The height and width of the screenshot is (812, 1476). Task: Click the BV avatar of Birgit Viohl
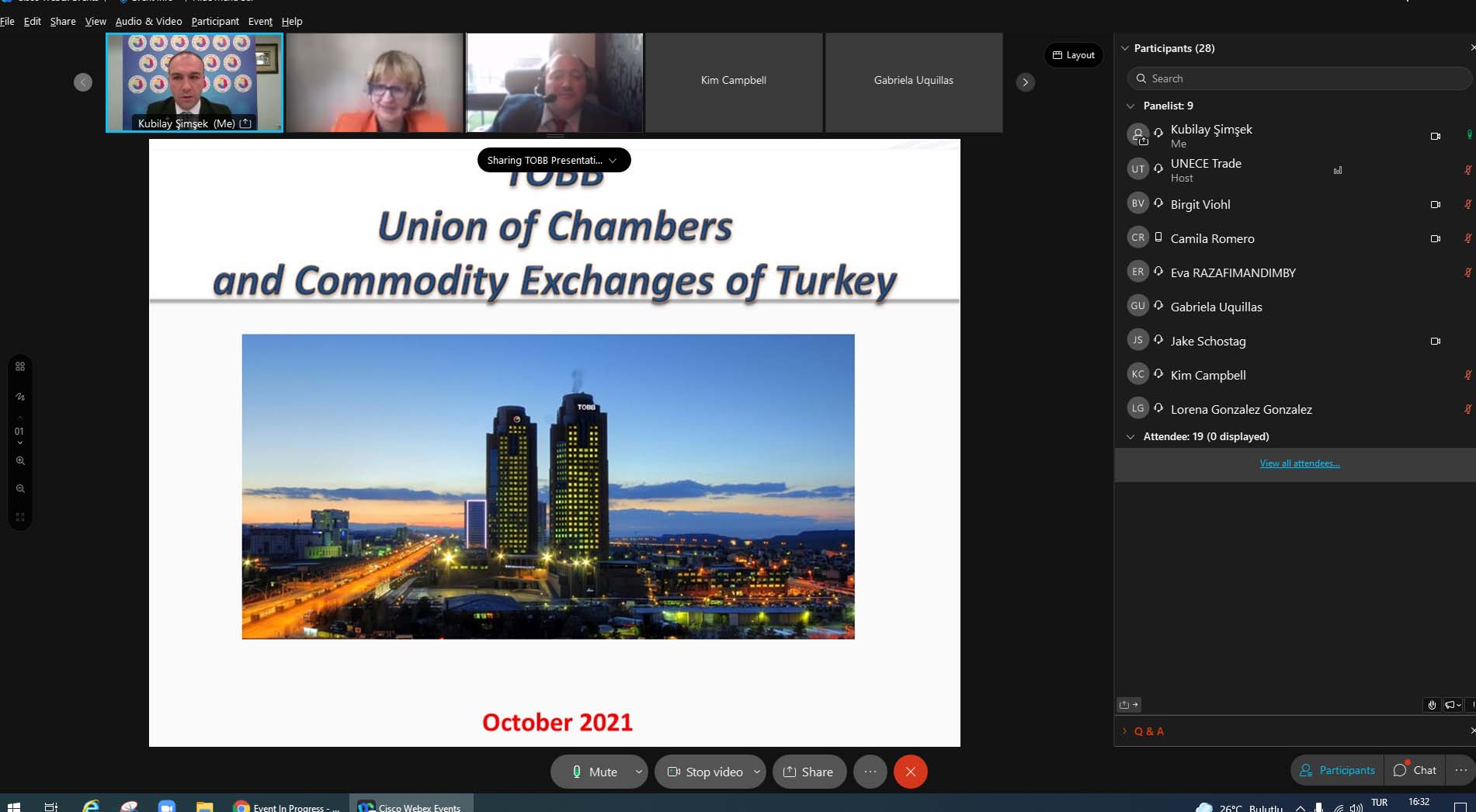1137,203
